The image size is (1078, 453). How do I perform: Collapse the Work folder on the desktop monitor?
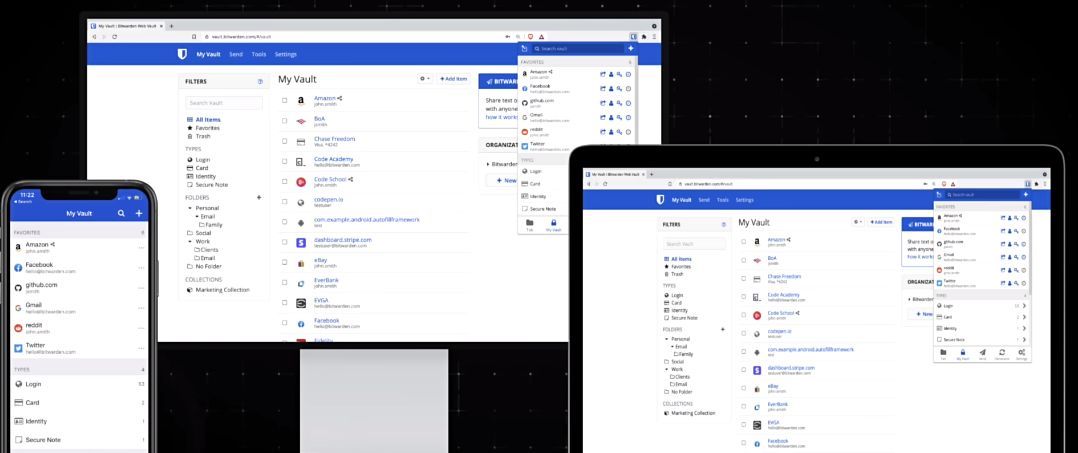(190, 241)
